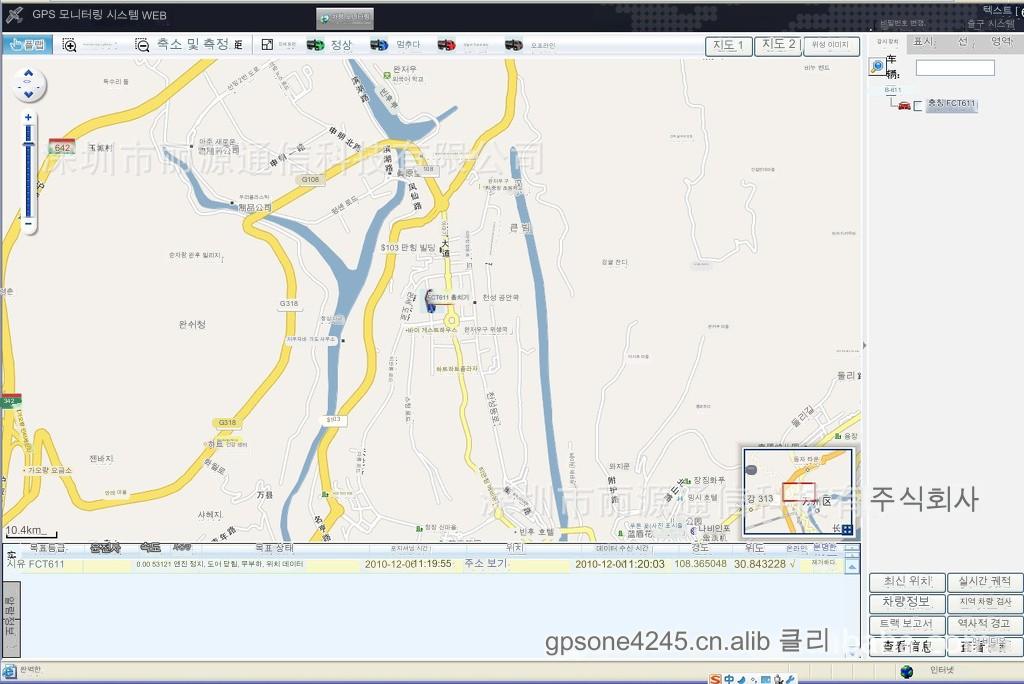Filter by green truck 정상 status
The height and width of the screenshot is (684, 1024).
point(315,45)
